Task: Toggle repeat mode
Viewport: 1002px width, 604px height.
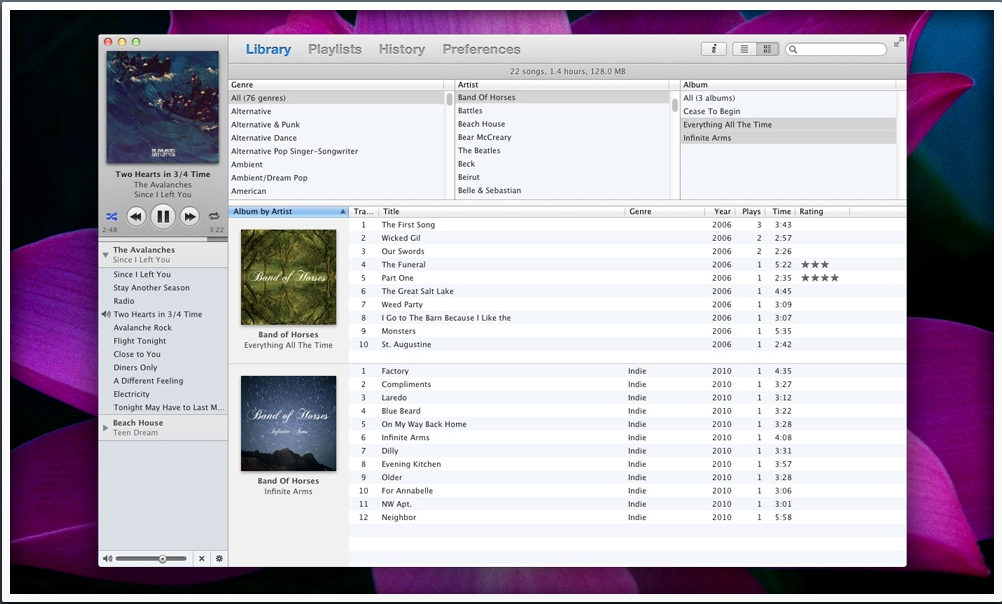Action: coord(214,217)
